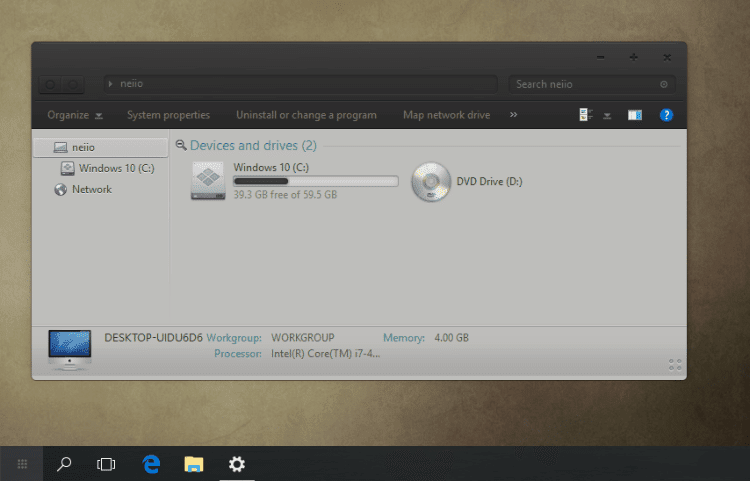Select the "39.3 GB free of 59.5 GB" text
This screenshot has height=481, width=750.
coord(285,195)
